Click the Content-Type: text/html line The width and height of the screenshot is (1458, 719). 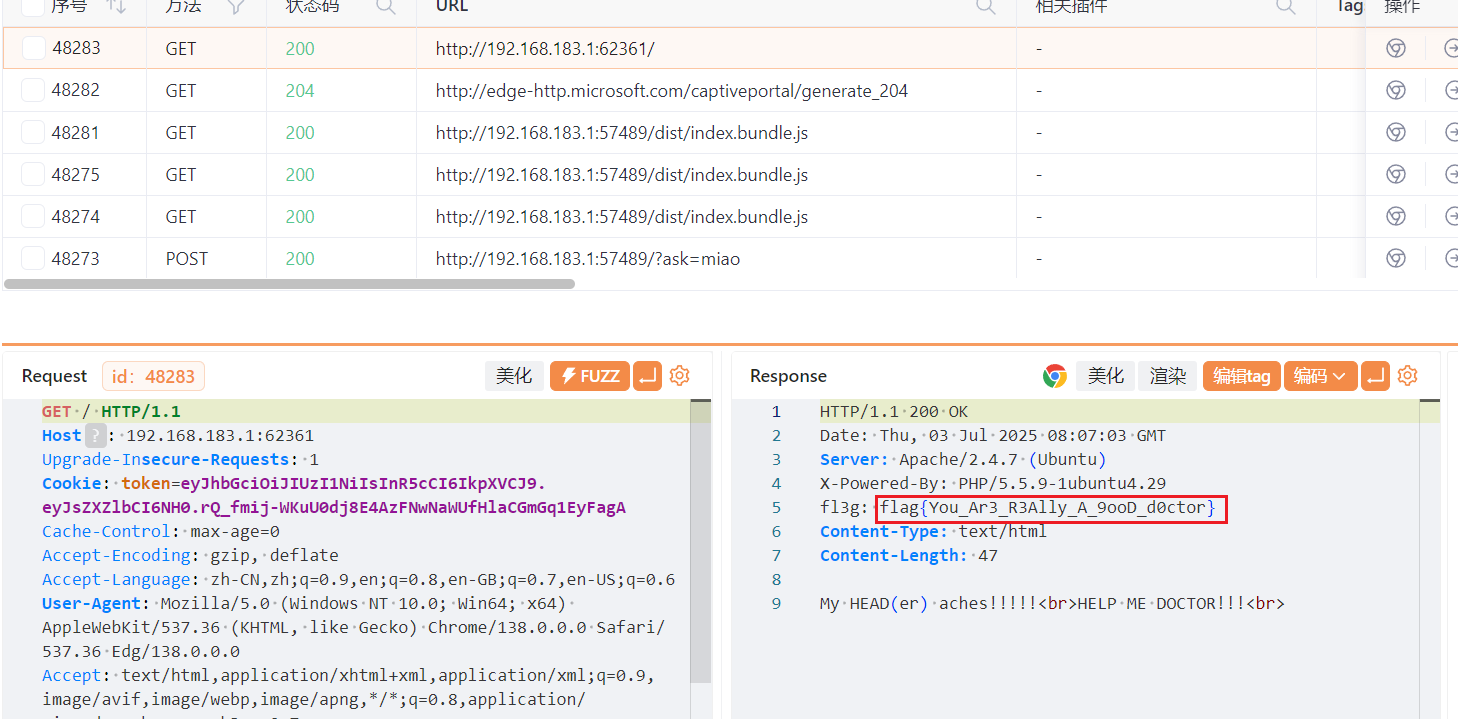pyautogui.click(x=933, y=531)
